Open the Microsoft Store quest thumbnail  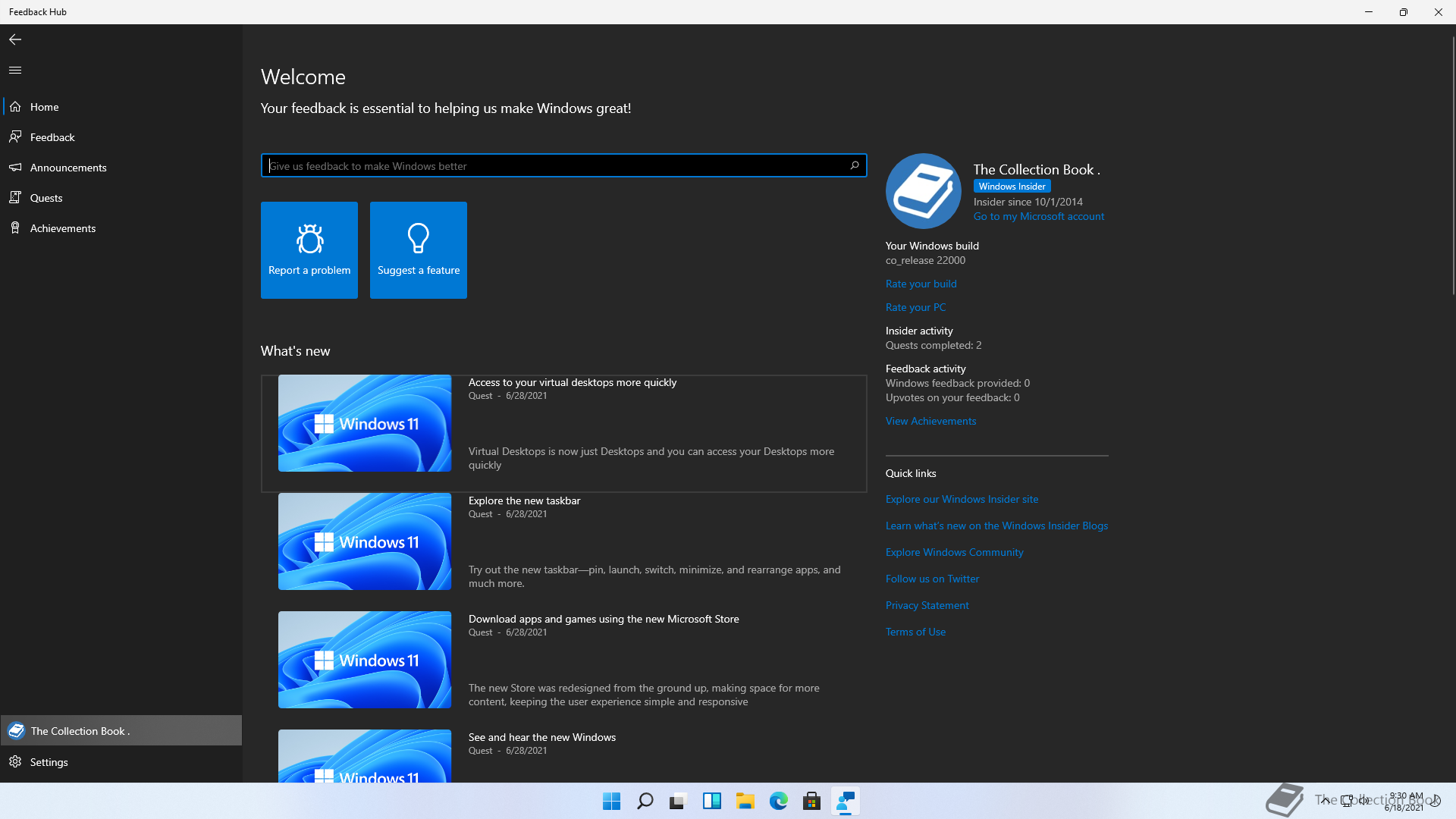pyautogui.click(x=365, y=660)
